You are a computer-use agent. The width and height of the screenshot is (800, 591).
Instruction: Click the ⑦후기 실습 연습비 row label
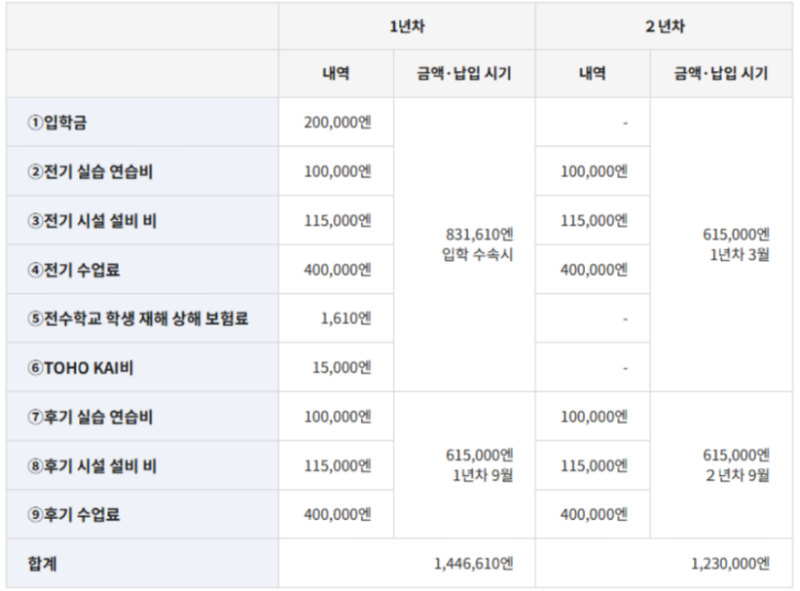90,417
